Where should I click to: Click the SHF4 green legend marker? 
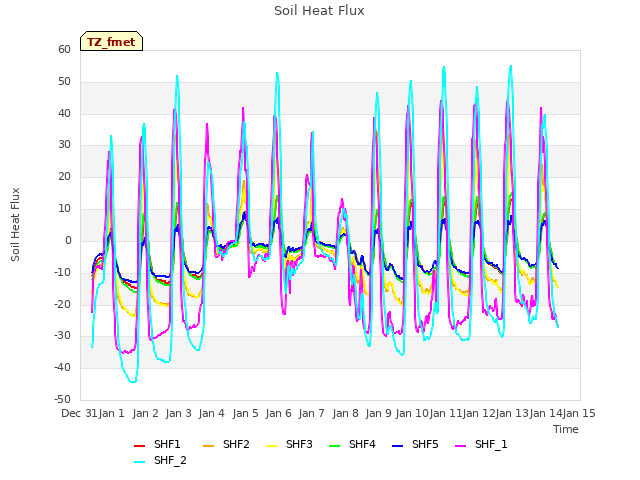pyautogui.click(x=335, y=446)
